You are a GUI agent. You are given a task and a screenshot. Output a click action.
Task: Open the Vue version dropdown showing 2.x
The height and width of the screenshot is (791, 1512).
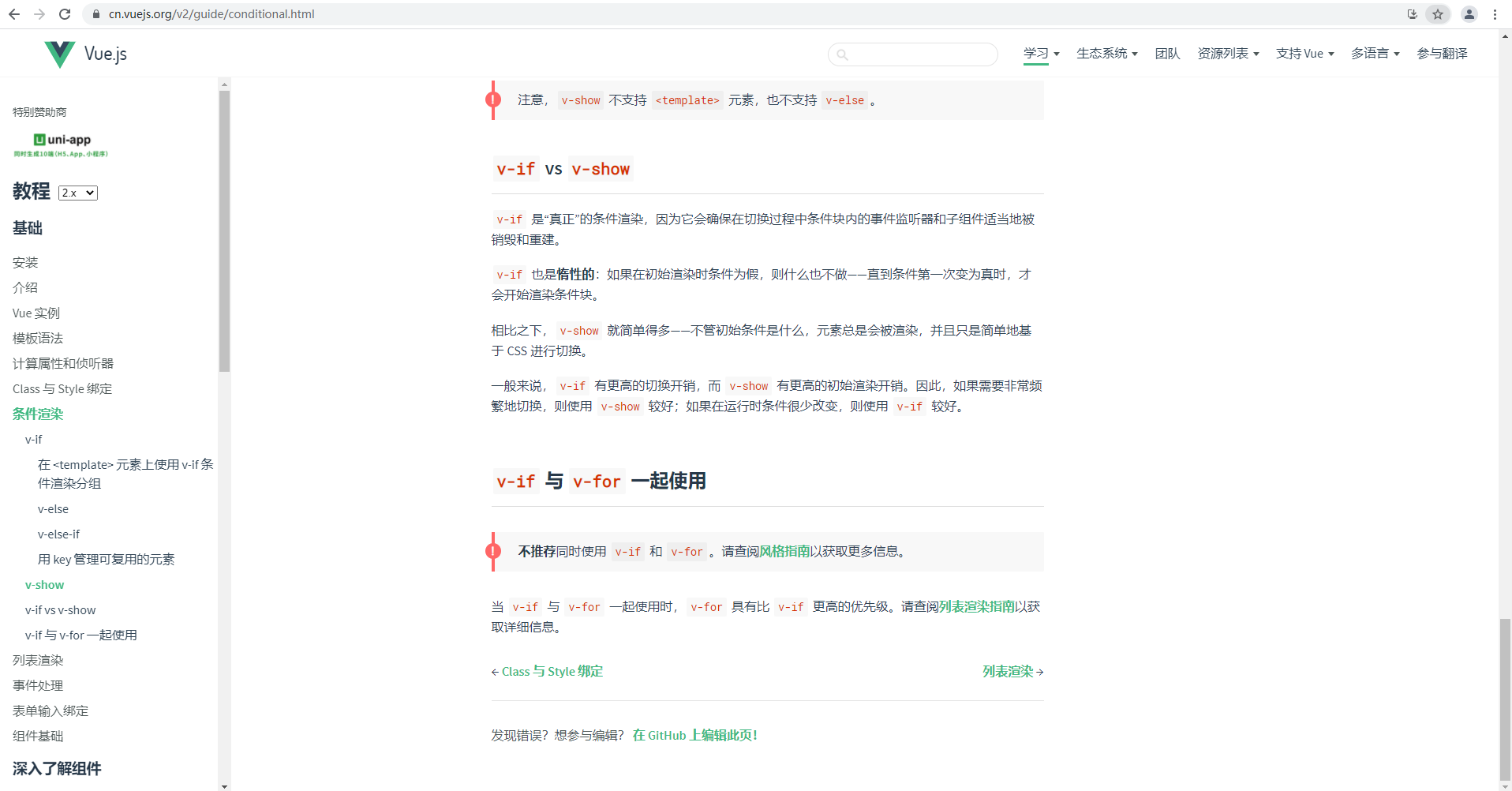77,193
